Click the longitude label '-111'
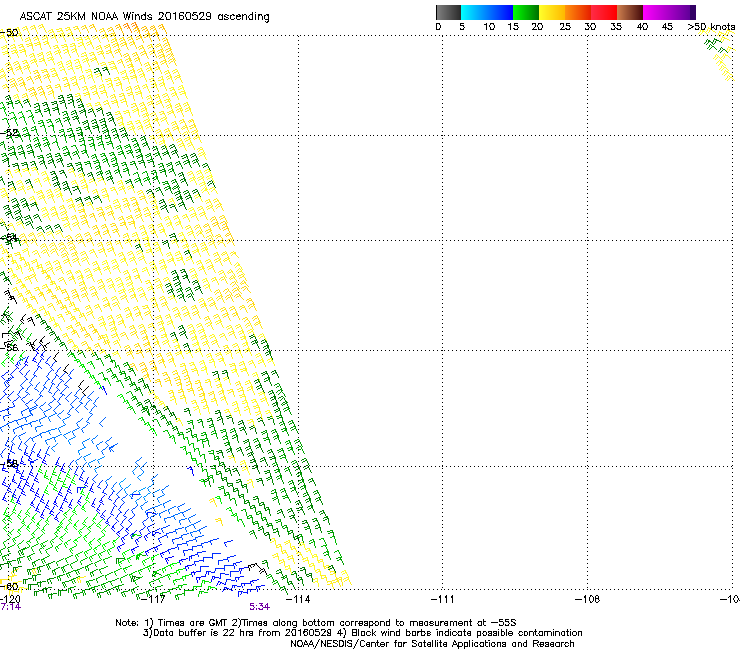Screen dimensions: 740x650 point(442,599)
